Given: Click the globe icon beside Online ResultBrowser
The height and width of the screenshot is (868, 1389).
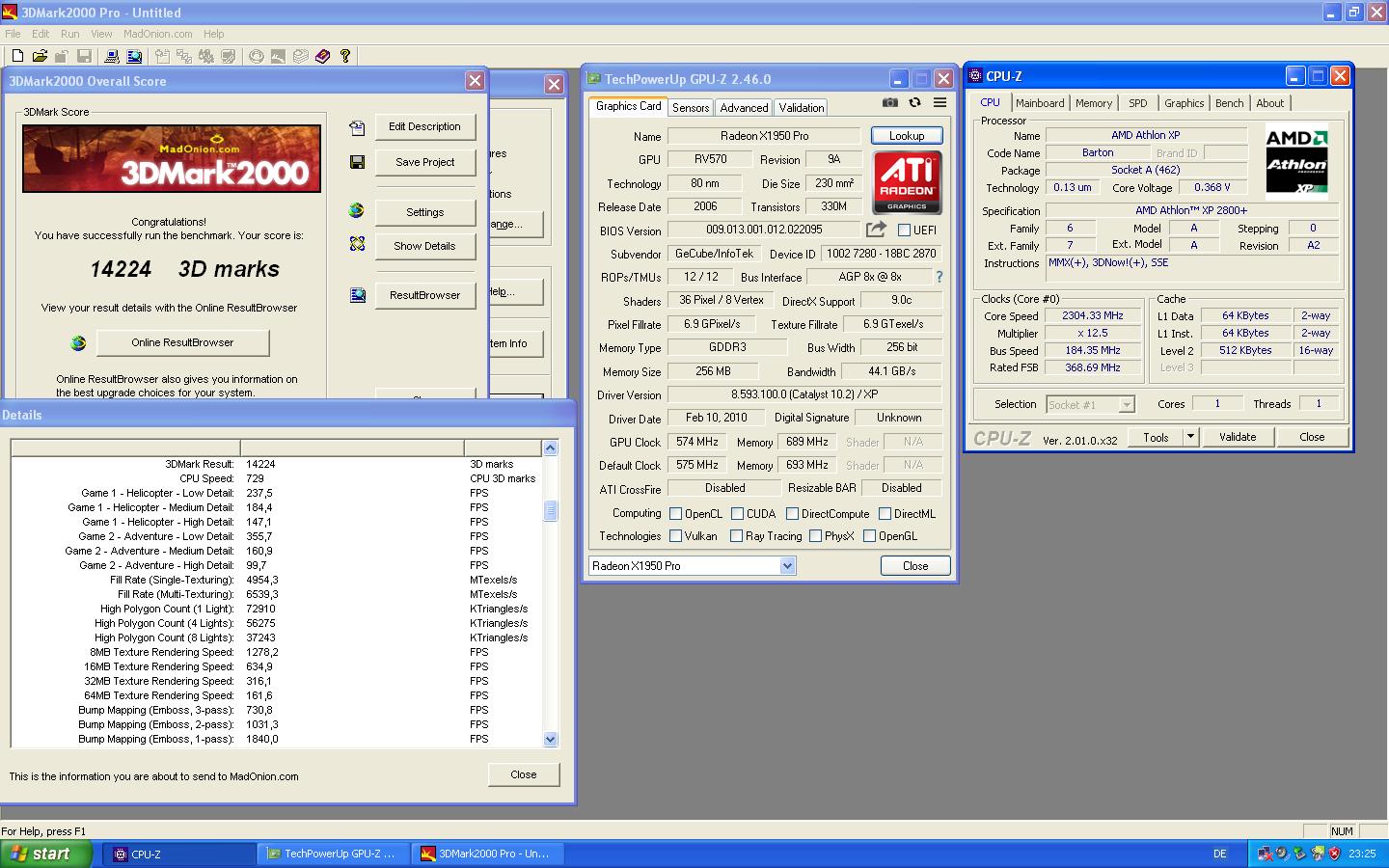Looking at the screenshot, I should 78,342.
